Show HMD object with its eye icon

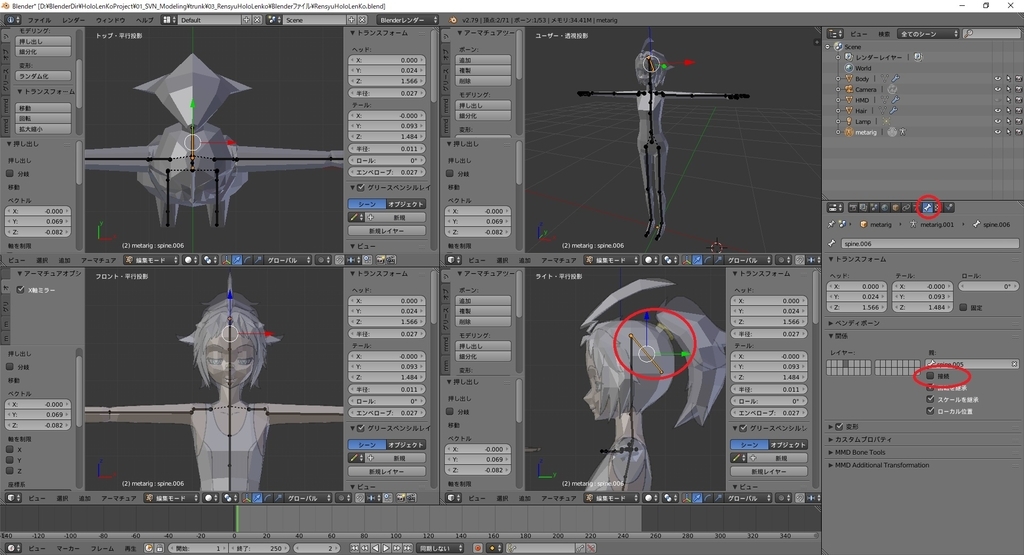998,100
